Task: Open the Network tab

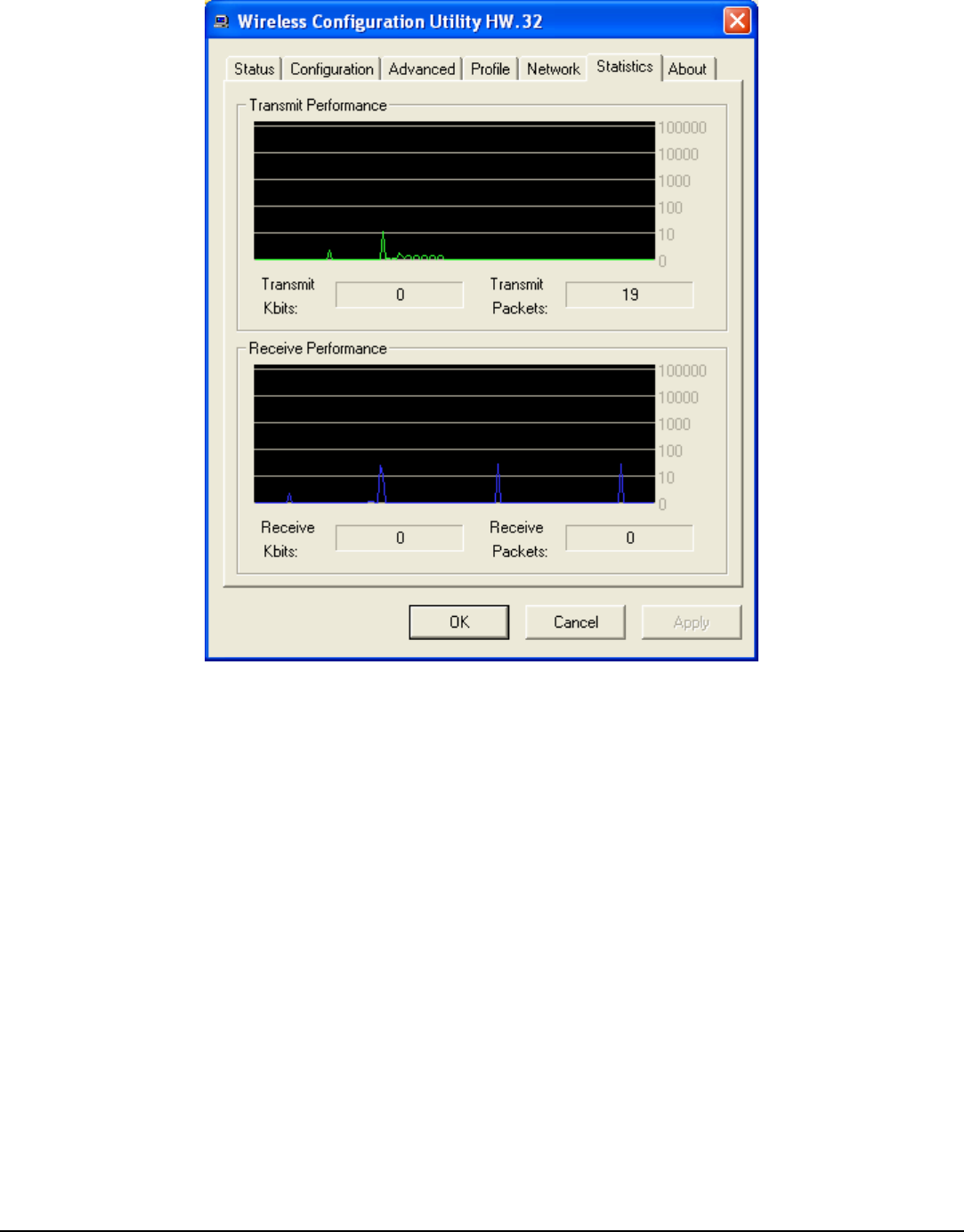Action: point(553,69)
